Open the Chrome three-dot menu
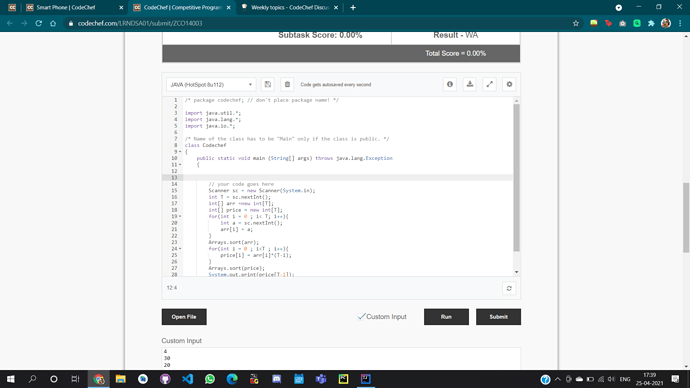The height and width of the screenshot is (388, 690). point(680,23)
